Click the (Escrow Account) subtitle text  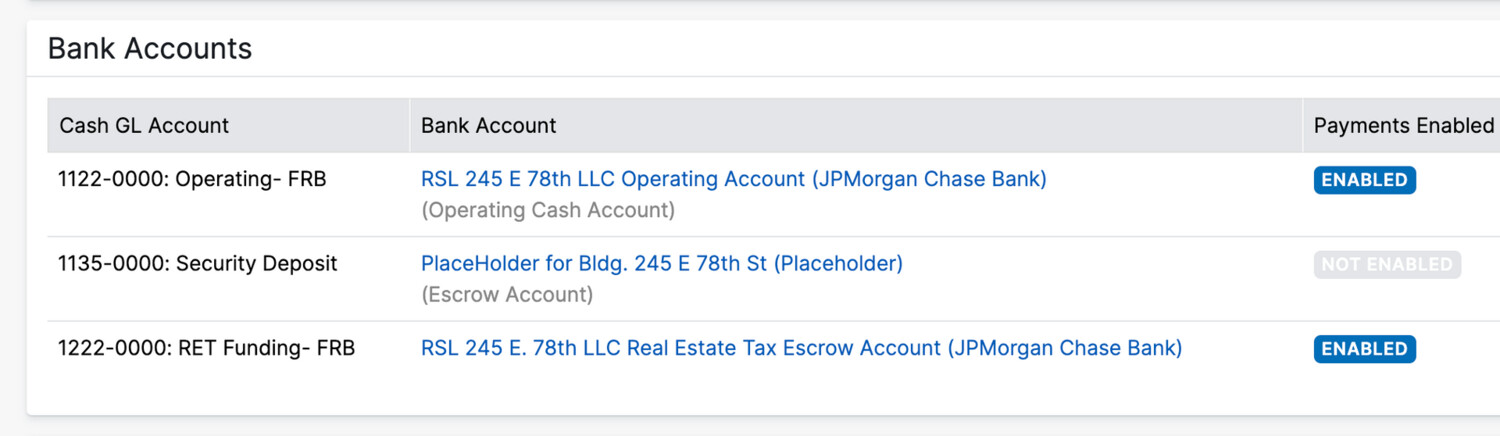(x=506, y=295)
